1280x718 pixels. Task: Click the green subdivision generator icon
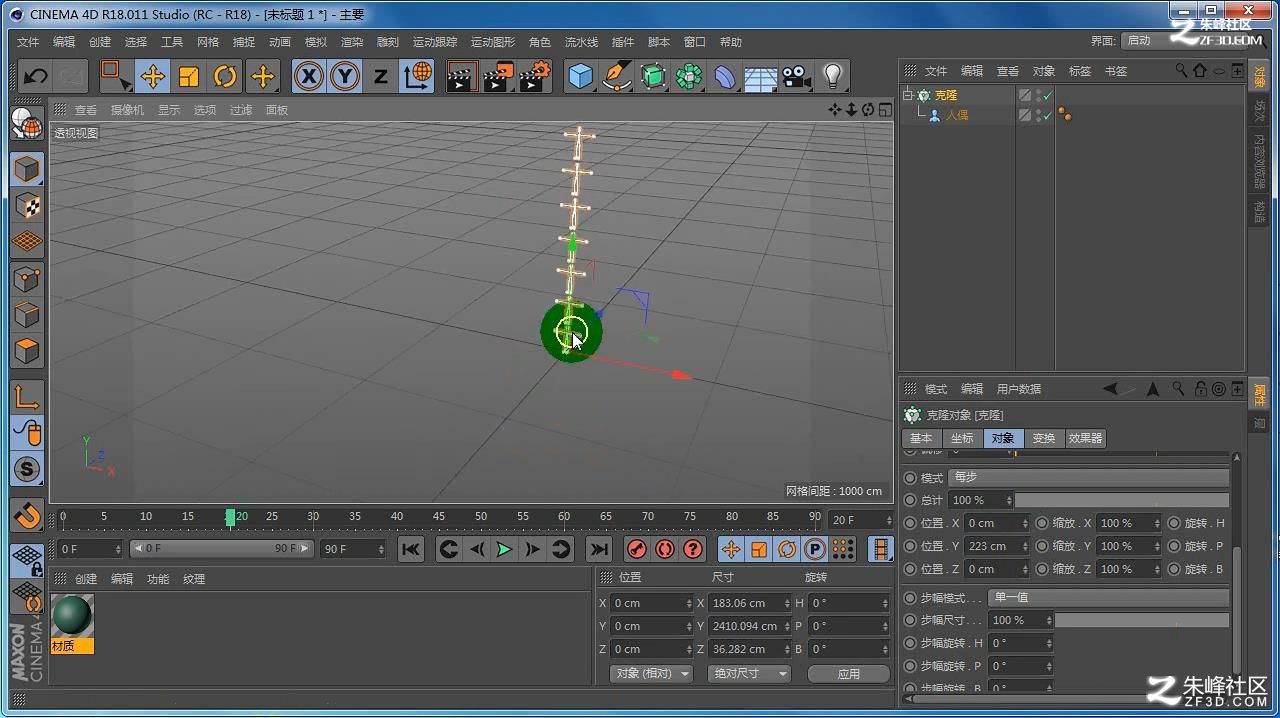pyautogui.click(x=653, y=76)
